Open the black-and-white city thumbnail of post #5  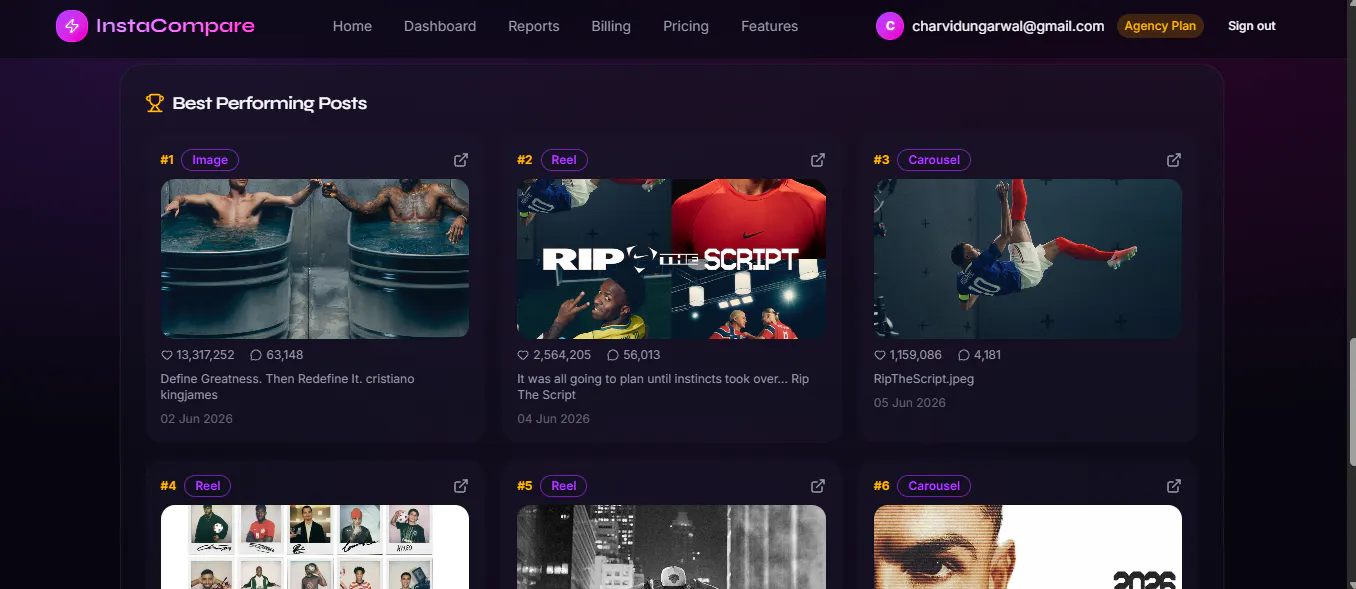pos(671,547)
